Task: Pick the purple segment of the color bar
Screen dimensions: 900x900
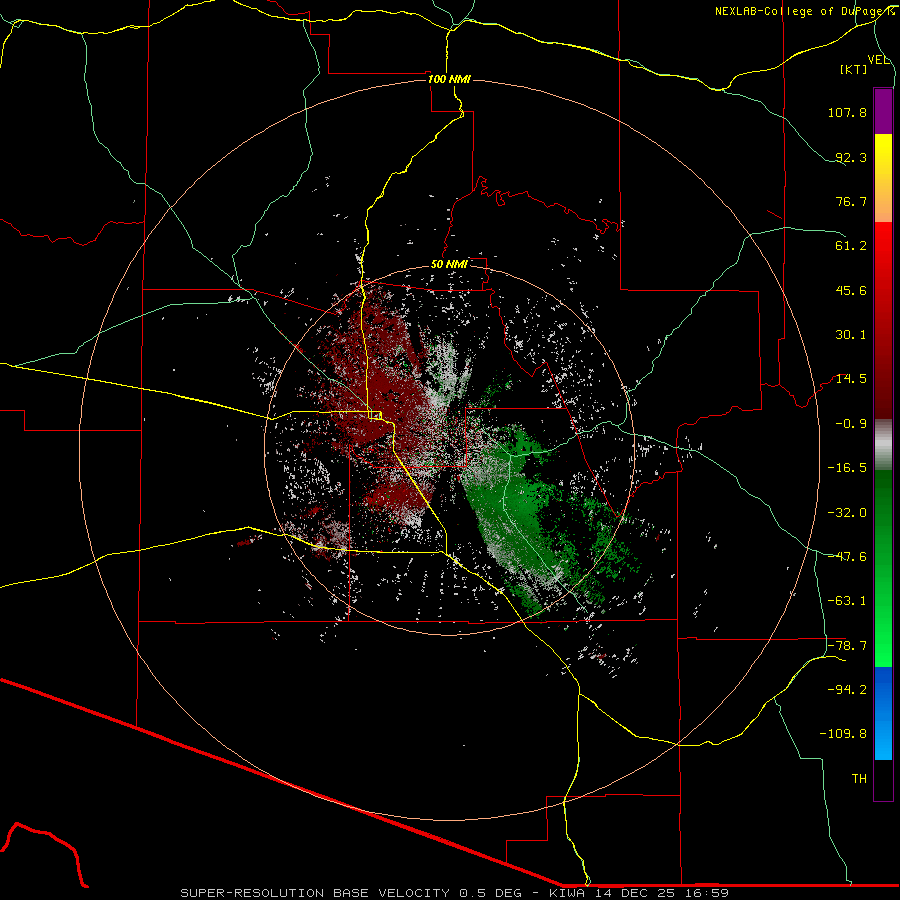Action: (x=883, y=111)
